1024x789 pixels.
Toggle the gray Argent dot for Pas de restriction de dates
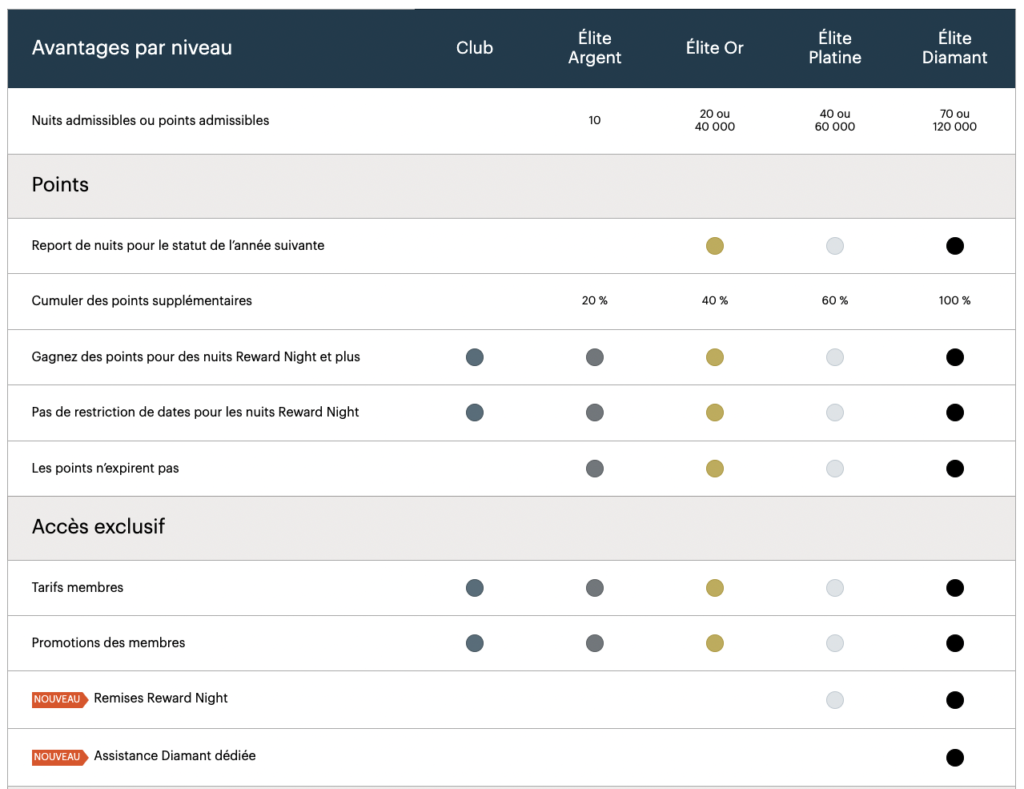click(595, 412)
